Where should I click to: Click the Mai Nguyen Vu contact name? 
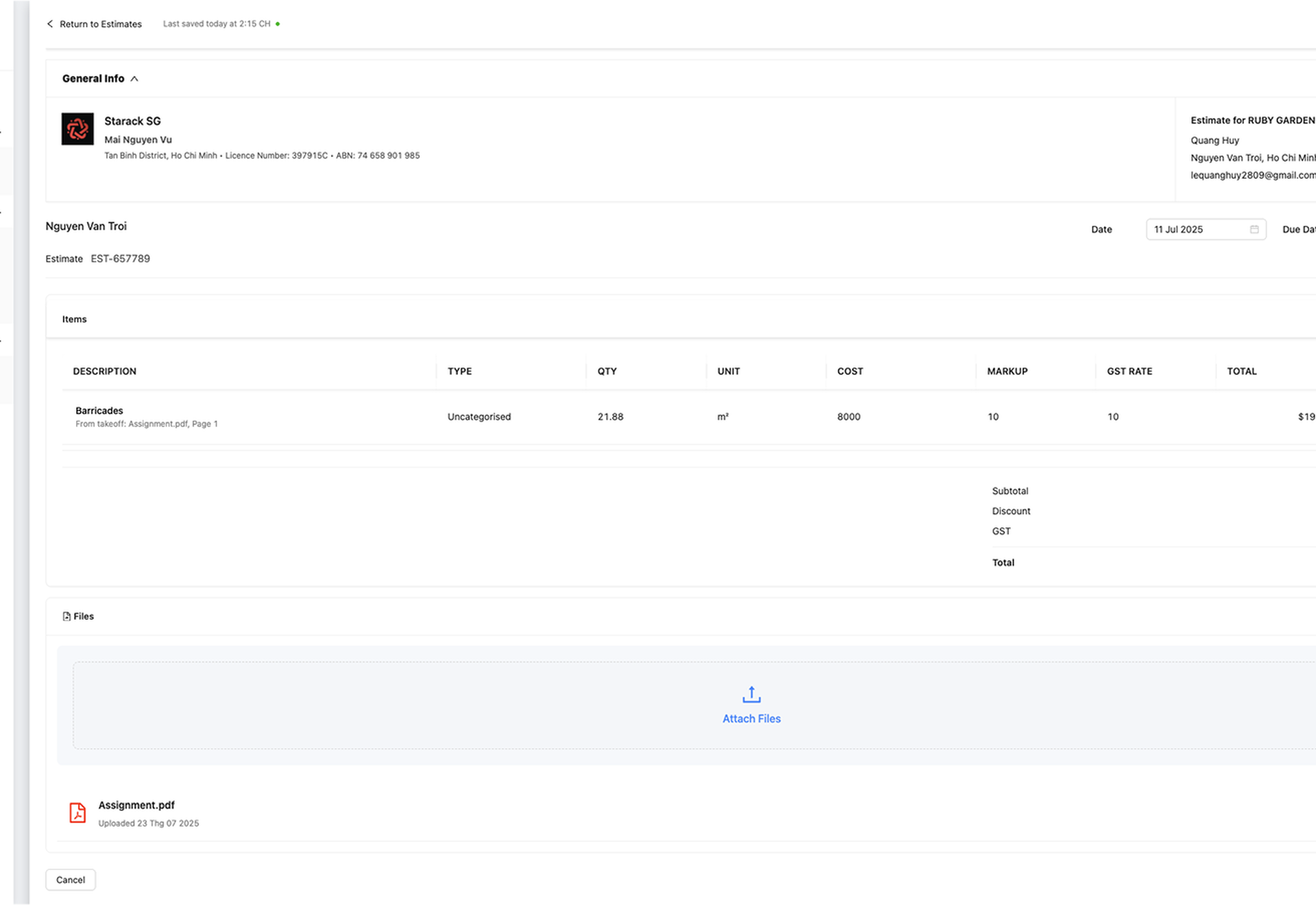click(138, 140)
